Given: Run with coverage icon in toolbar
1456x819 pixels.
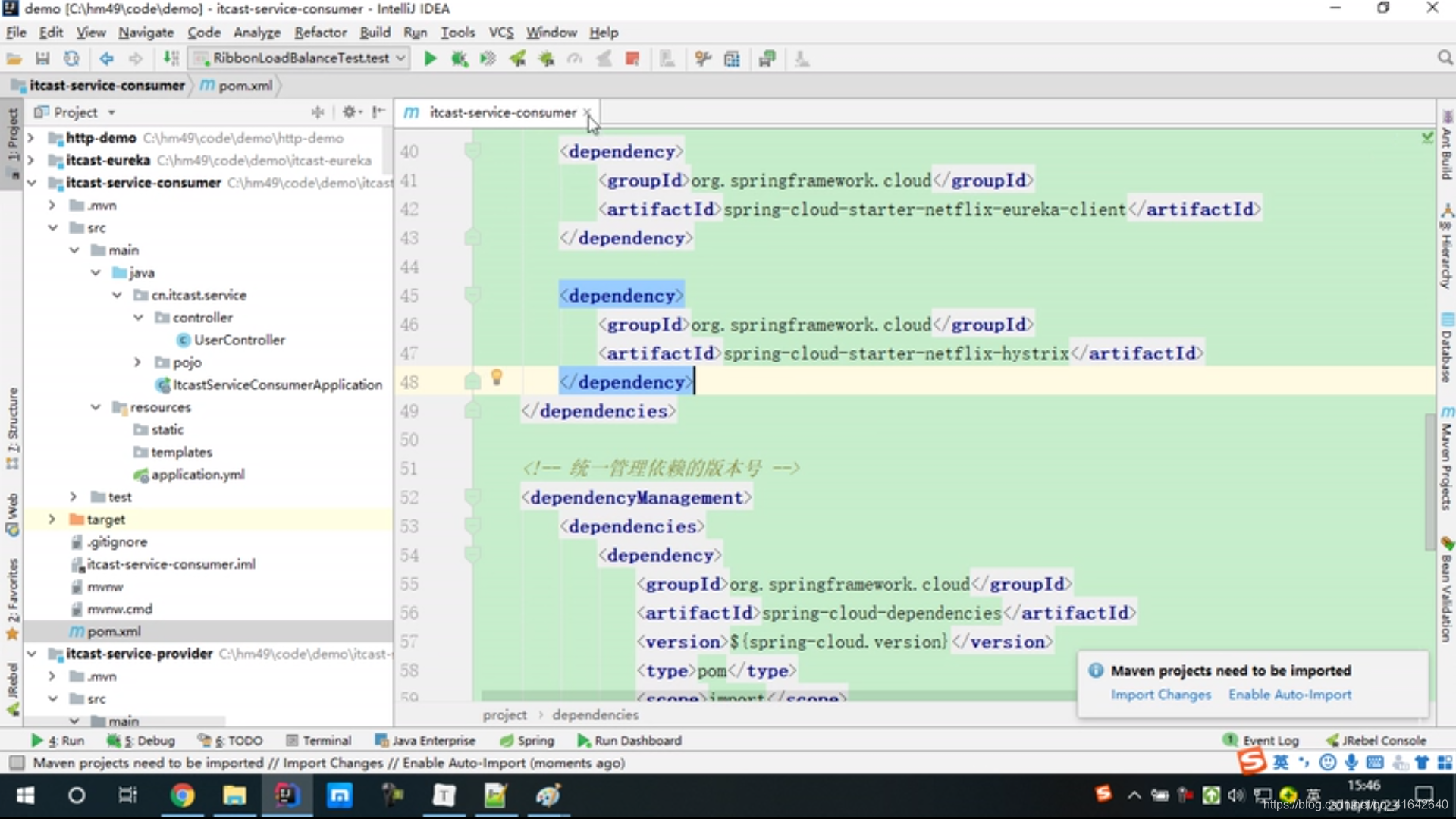Looking at the screenshot, I should 488,58.
